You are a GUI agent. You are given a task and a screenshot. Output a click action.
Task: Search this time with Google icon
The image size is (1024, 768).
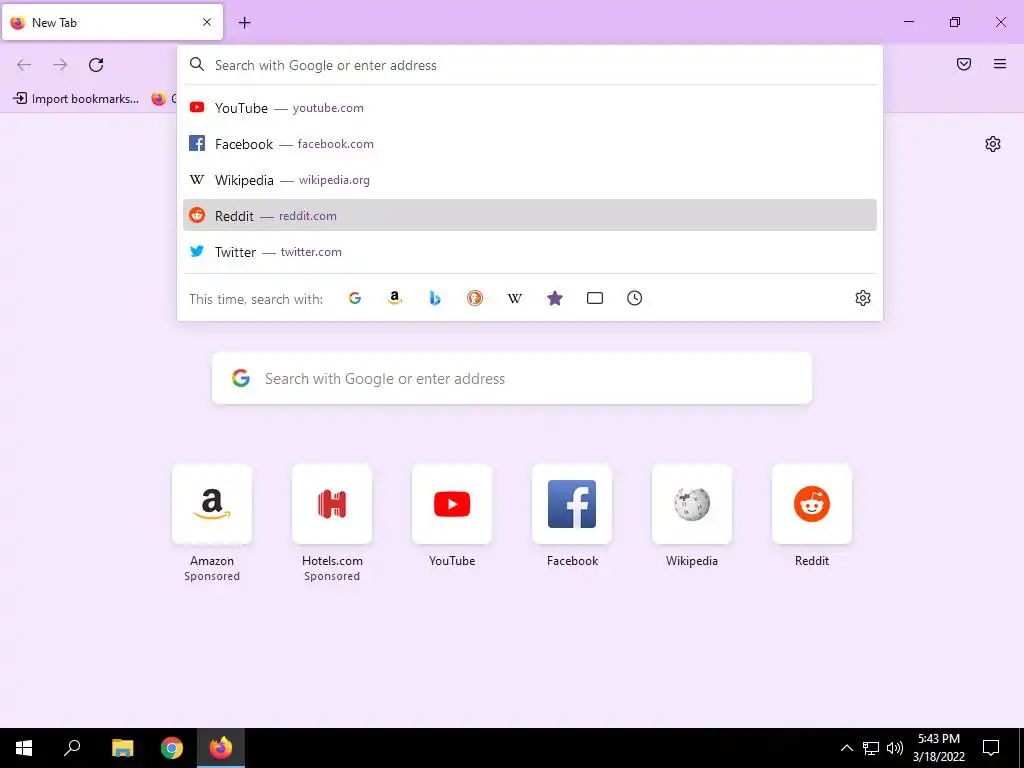click(355, 298)
